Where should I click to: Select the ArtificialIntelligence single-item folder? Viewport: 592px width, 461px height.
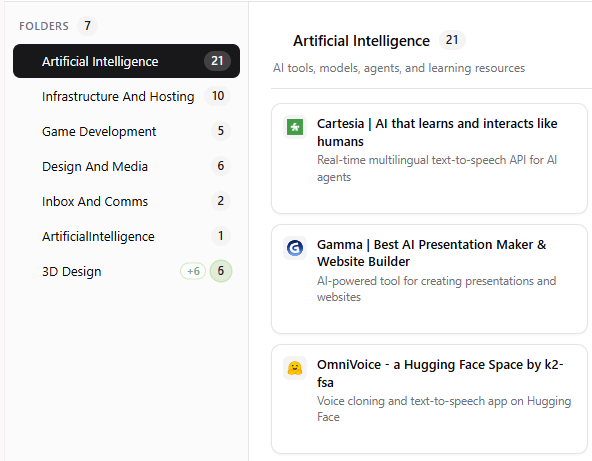click(126, 236)
